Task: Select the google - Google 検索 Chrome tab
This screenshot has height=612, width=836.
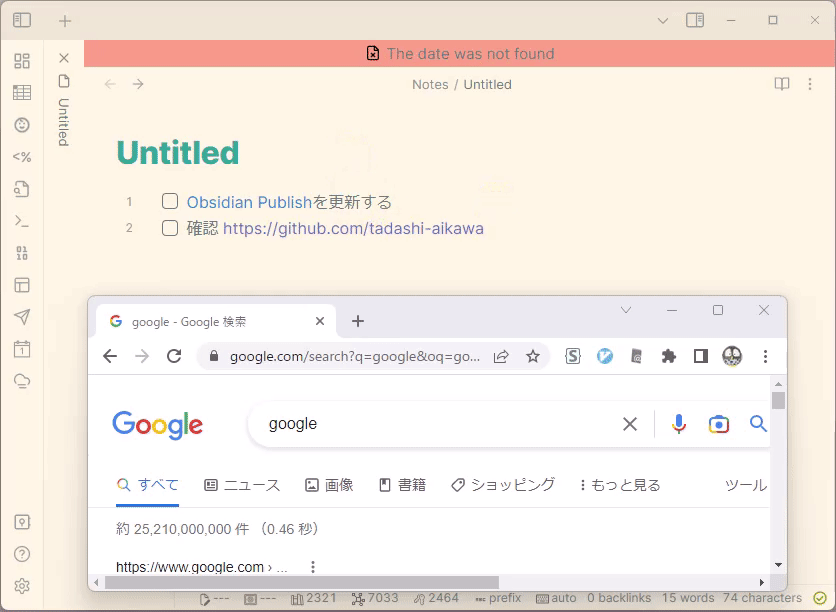Action: pyautogui.click(x=215, y=321)
